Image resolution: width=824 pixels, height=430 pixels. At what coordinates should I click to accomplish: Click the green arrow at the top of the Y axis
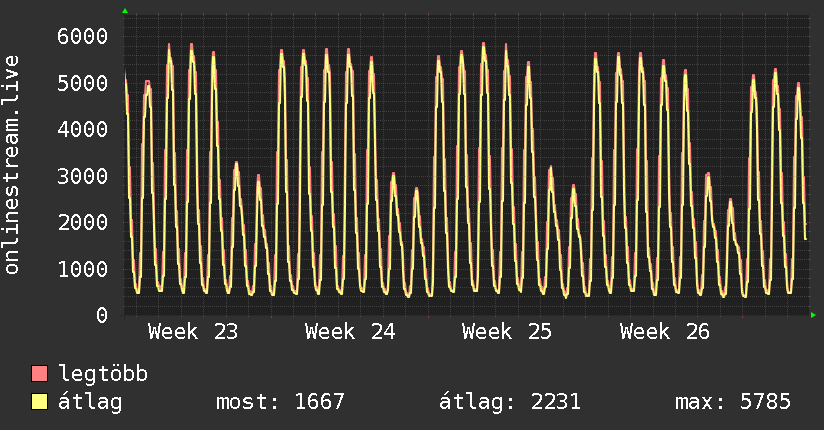click(x=125, y=11)
